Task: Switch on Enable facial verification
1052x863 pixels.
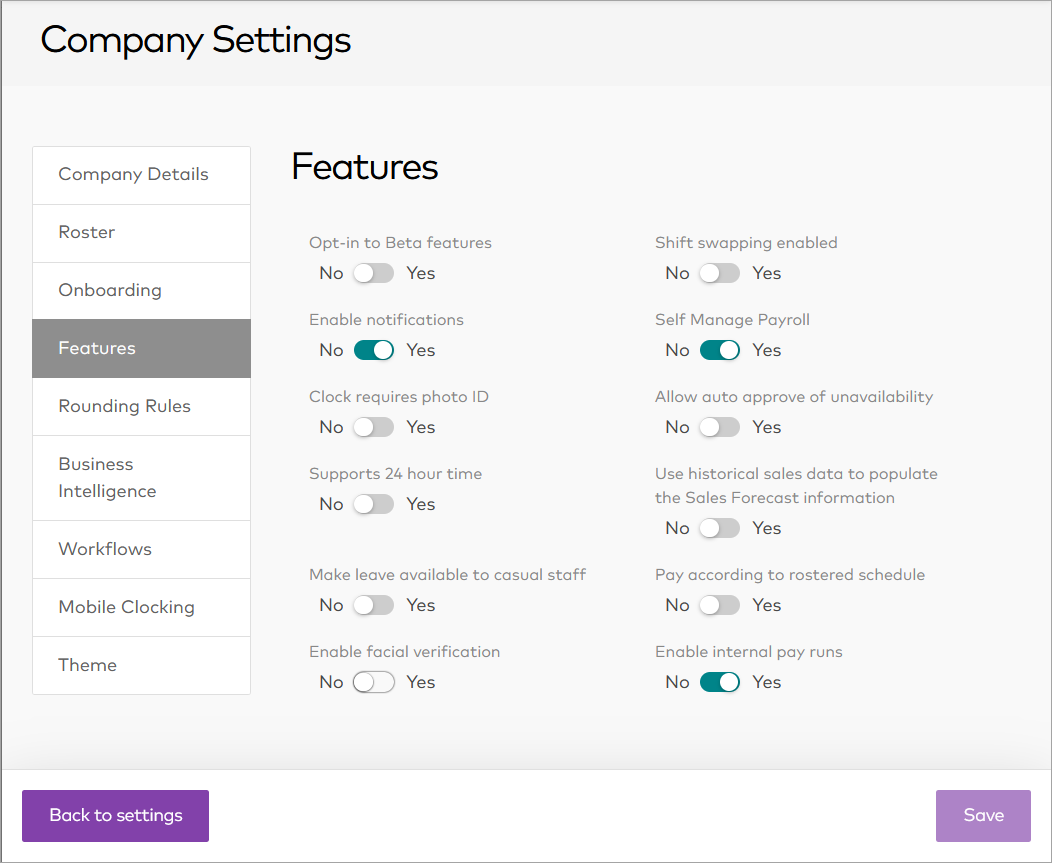Action: [374, 682]
